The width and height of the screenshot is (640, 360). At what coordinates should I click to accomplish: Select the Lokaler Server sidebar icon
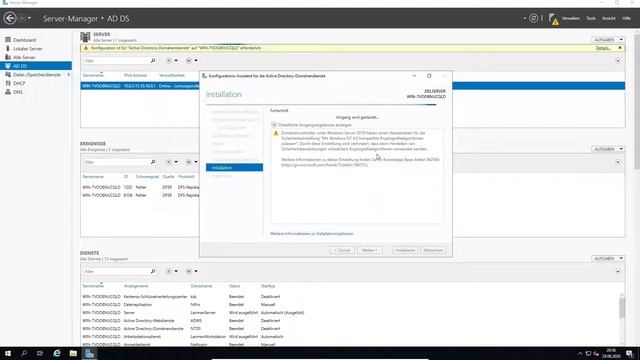[8, 48]
